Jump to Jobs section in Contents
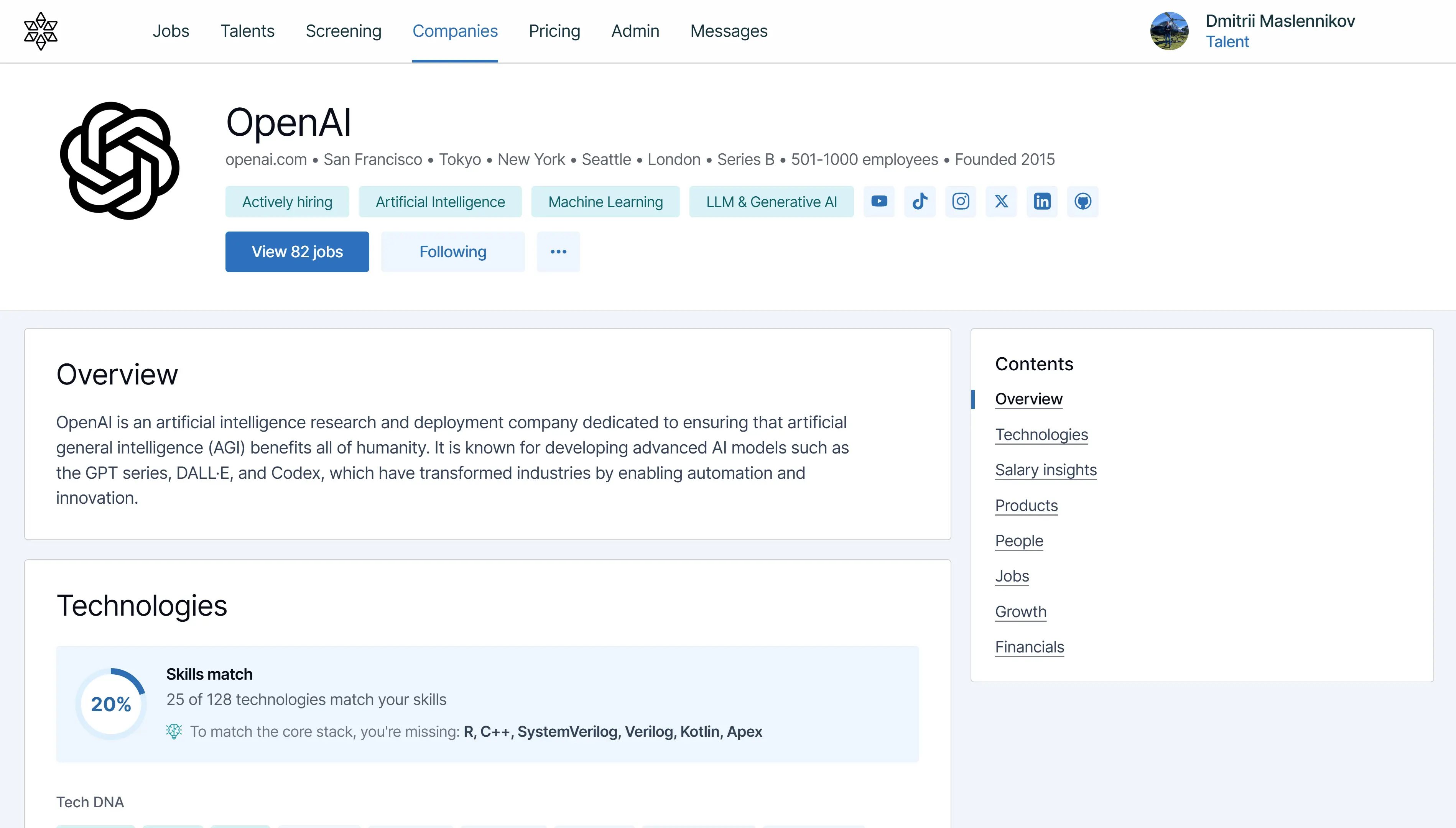 point(1012,576)
